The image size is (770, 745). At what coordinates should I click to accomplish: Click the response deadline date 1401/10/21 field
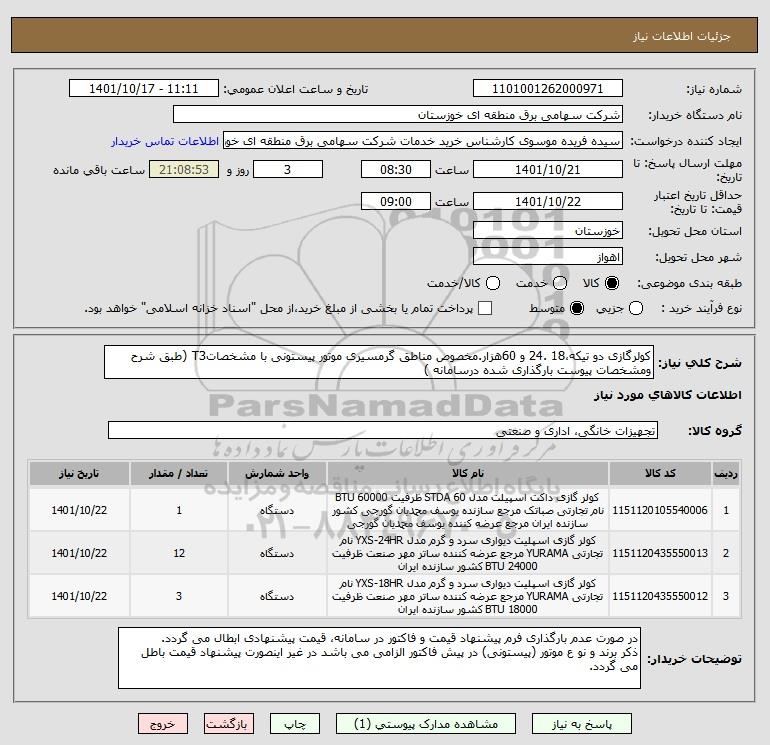548,169
